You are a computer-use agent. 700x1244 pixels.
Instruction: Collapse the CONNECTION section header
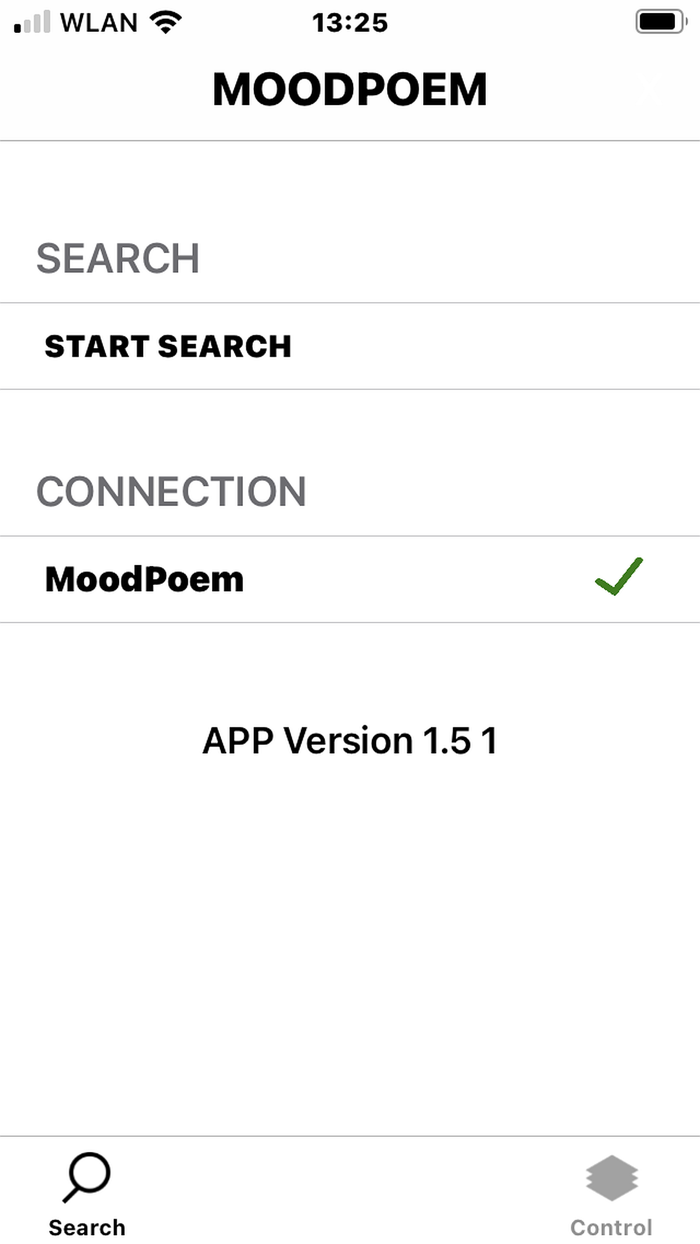coord(171,491)
